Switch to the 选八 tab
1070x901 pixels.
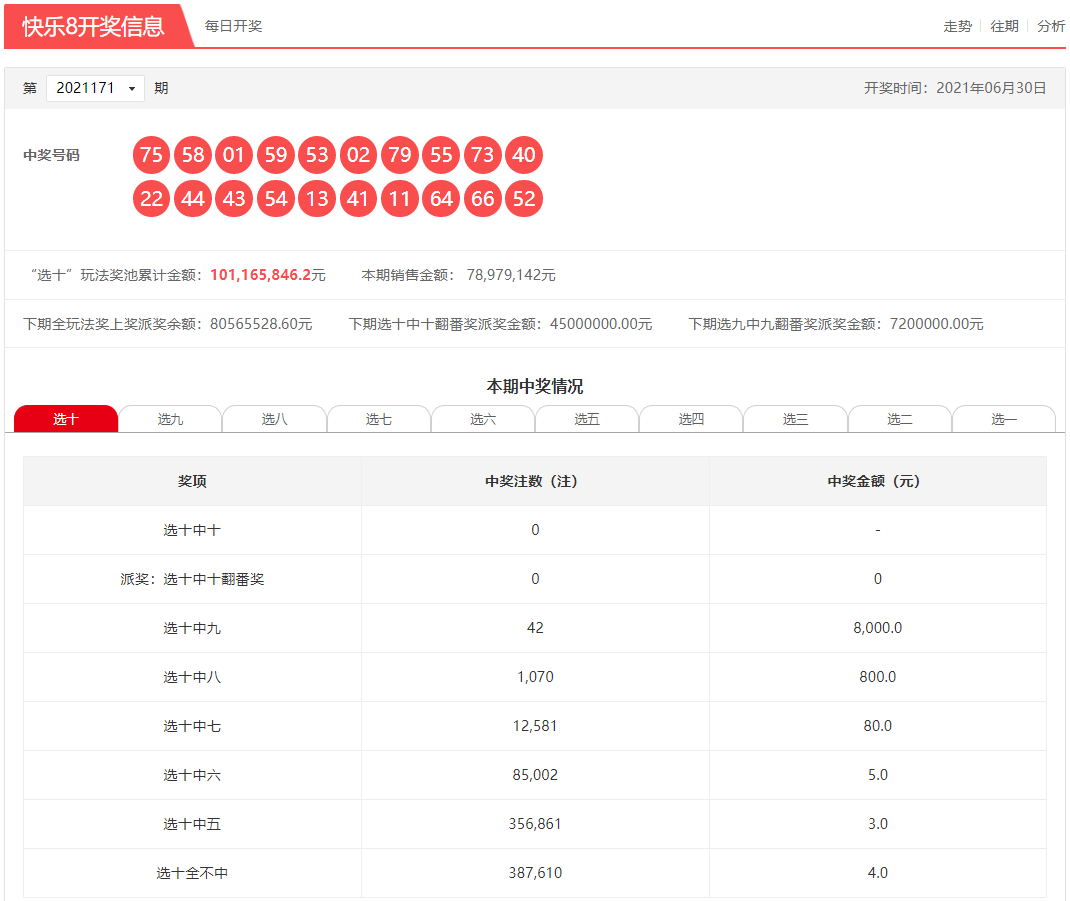[x=274, y=419]
